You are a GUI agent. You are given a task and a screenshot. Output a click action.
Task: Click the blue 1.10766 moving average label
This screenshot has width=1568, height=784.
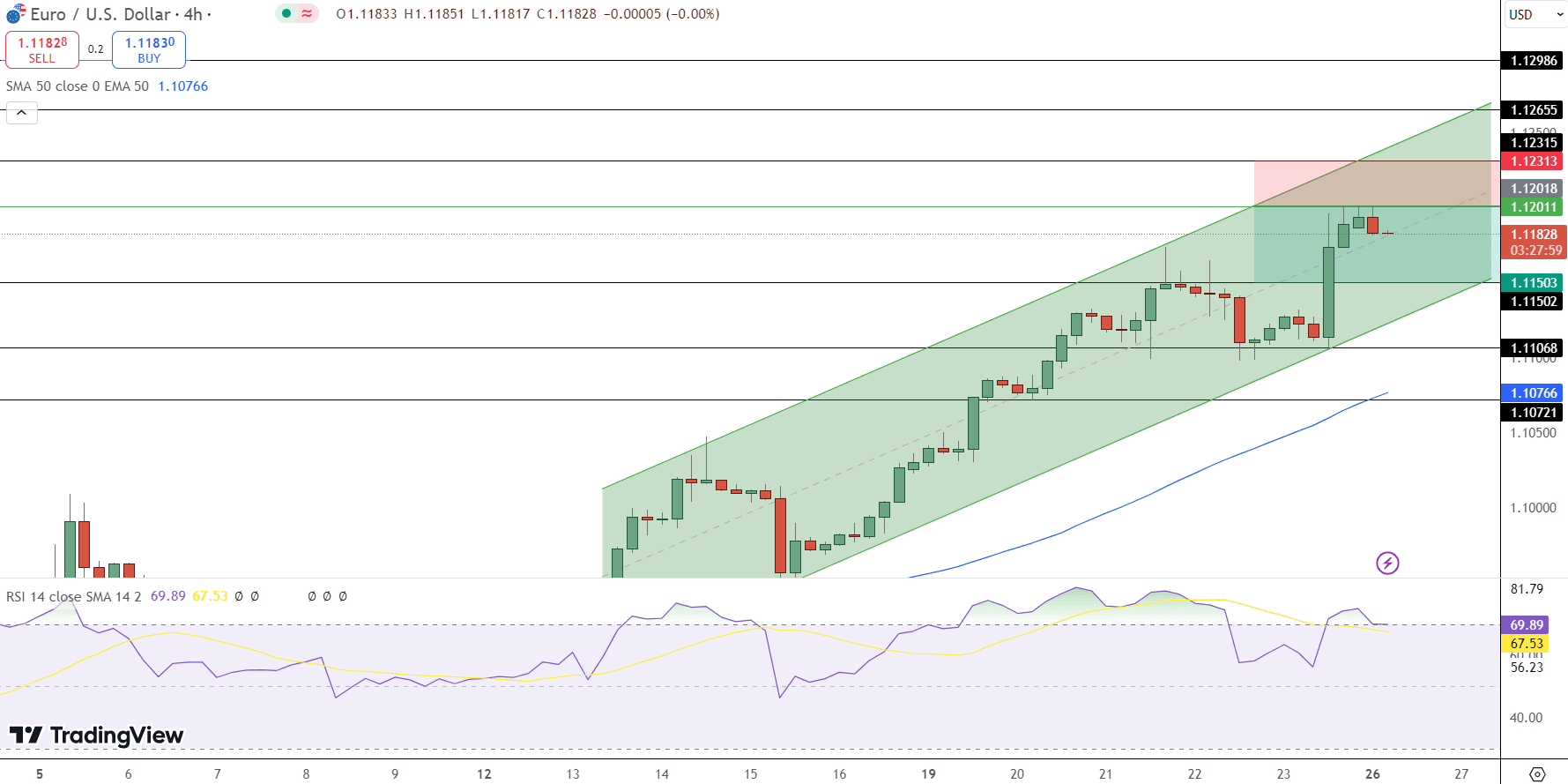1534,393
